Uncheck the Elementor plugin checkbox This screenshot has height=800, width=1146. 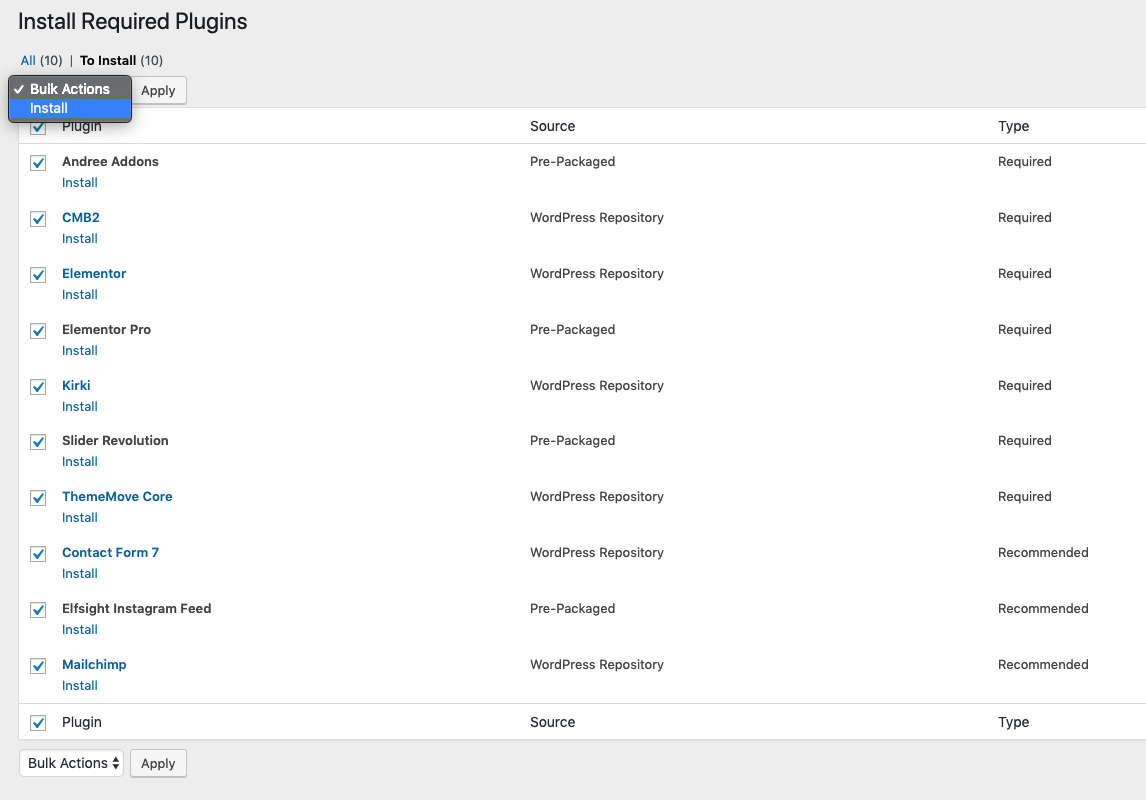pyautogui.click(x=37, y=274)
